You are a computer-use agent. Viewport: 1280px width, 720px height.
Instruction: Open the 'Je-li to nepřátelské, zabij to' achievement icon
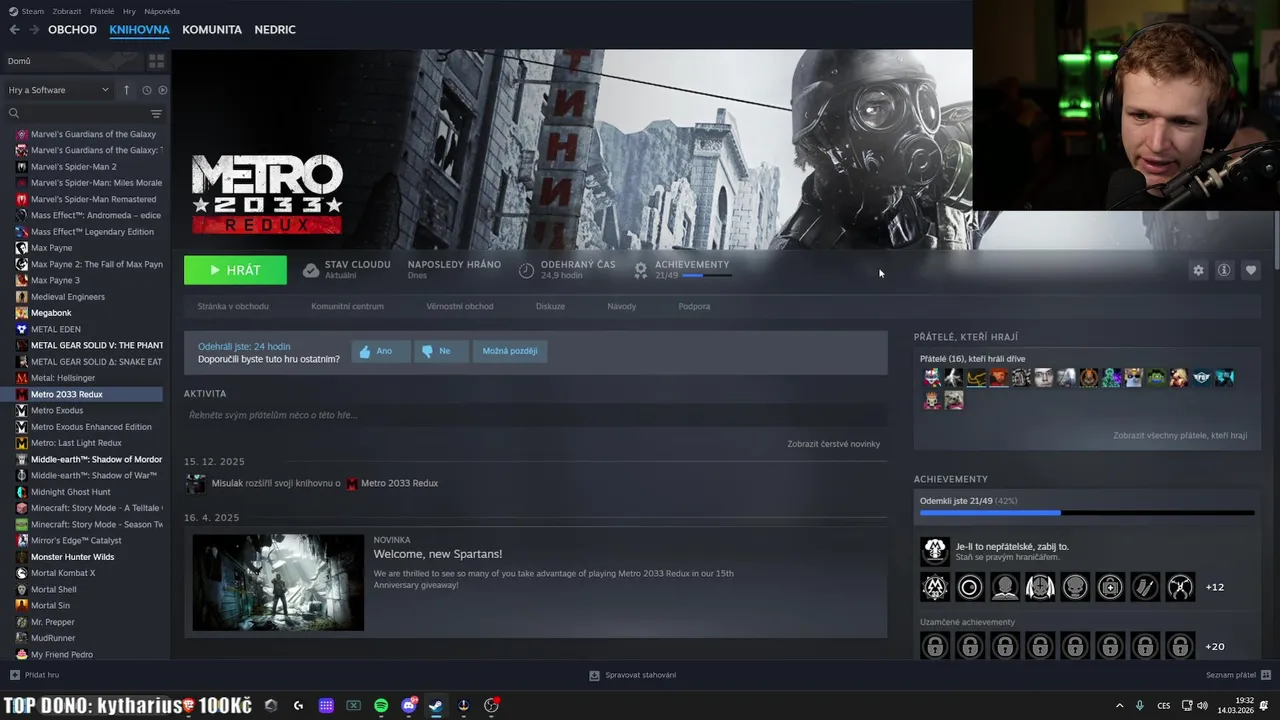(x=935, y=551)
